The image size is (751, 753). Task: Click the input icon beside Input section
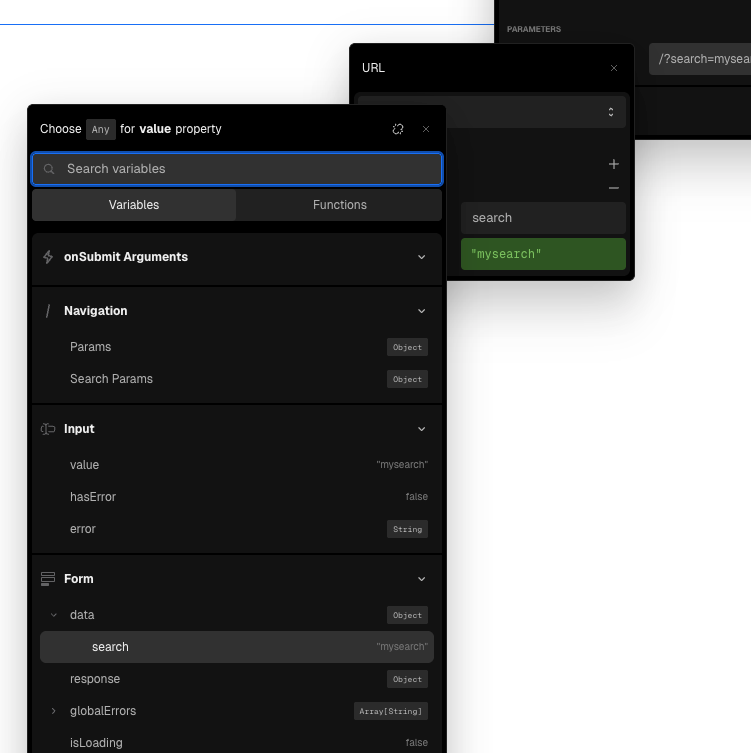(48, 429)
